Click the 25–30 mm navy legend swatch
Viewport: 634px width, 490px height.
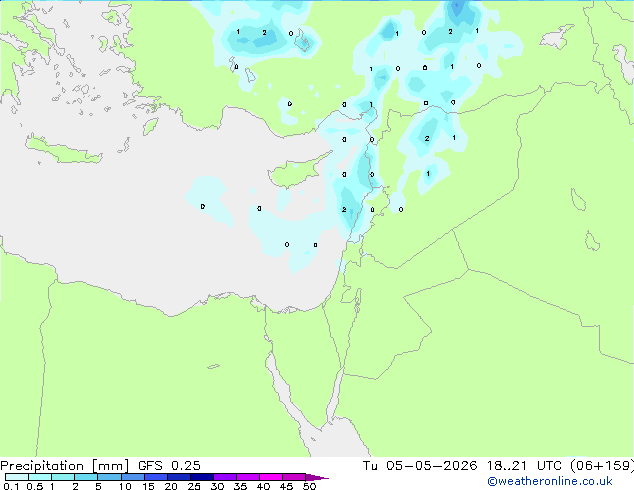pyautogui.click(x=201, y=477)
